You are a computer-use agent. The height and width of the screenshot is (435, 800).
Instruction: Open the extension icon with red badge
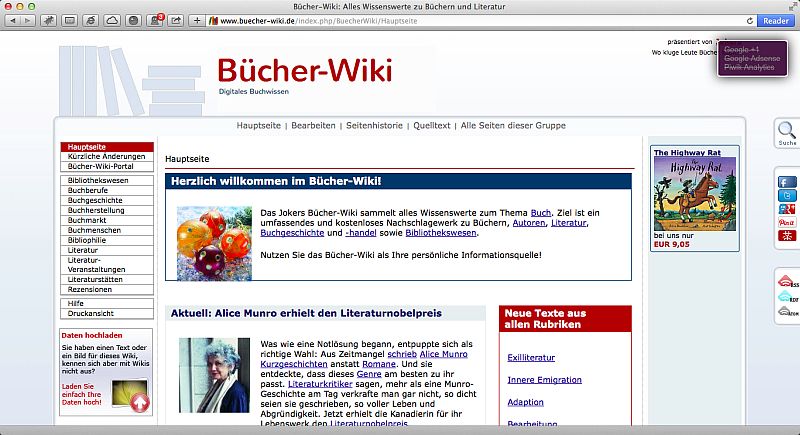click(156, 20)
